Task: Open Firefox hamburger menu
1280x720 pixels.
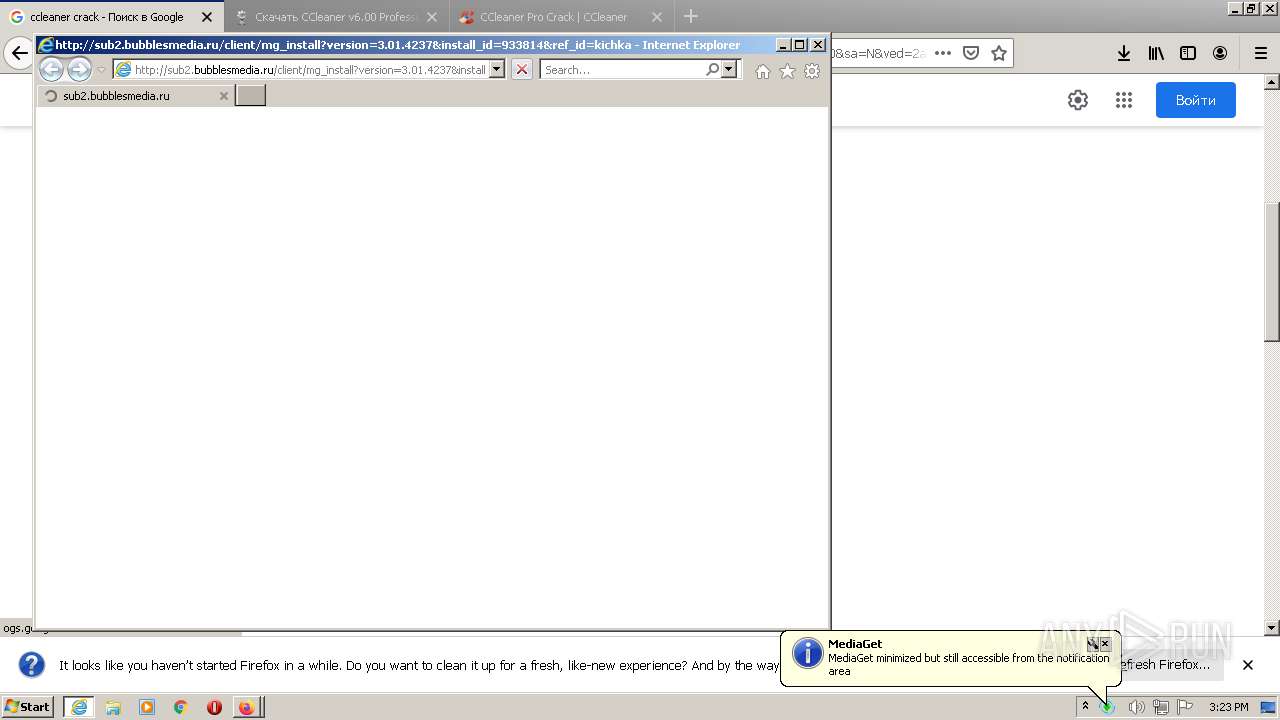Action: [1261, 53]
